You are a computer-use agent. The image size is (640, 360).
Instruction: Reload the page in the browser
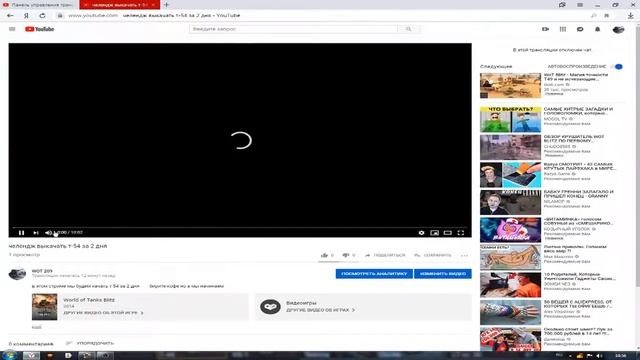pyautogui.click(x=42, y=16)
